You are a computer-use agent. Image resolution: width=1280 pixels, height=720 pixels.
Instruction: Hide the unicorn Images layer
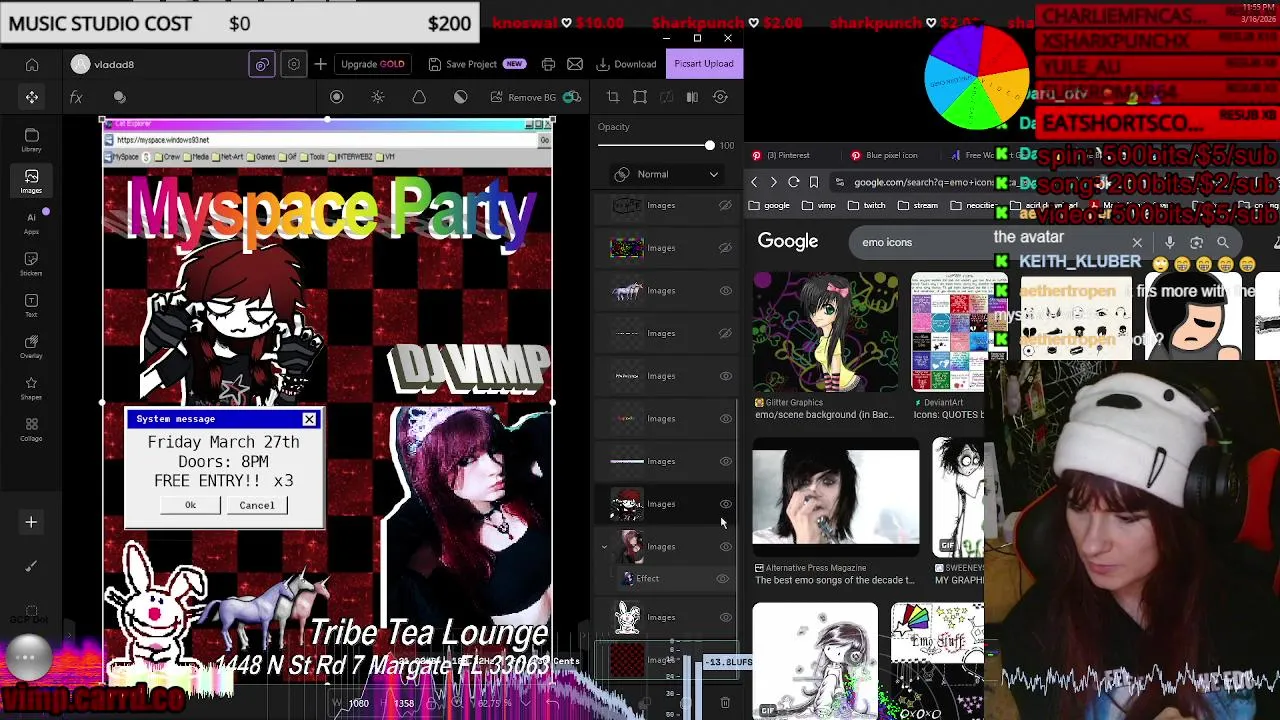coord(726,291)
